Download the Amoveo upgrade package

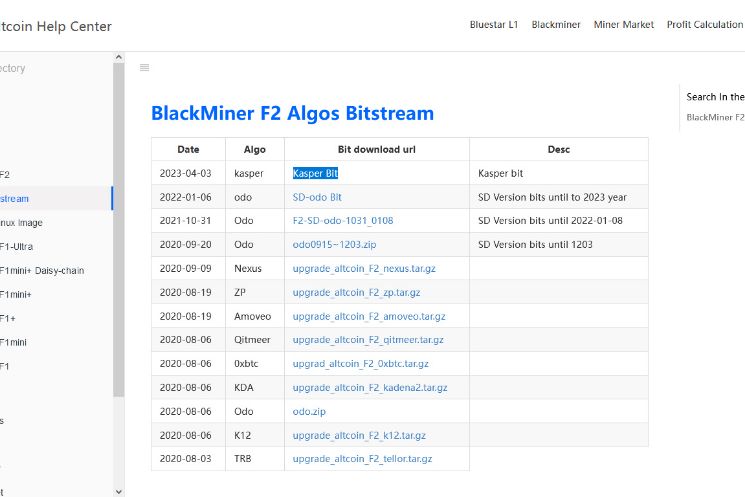tap(368, 316)
